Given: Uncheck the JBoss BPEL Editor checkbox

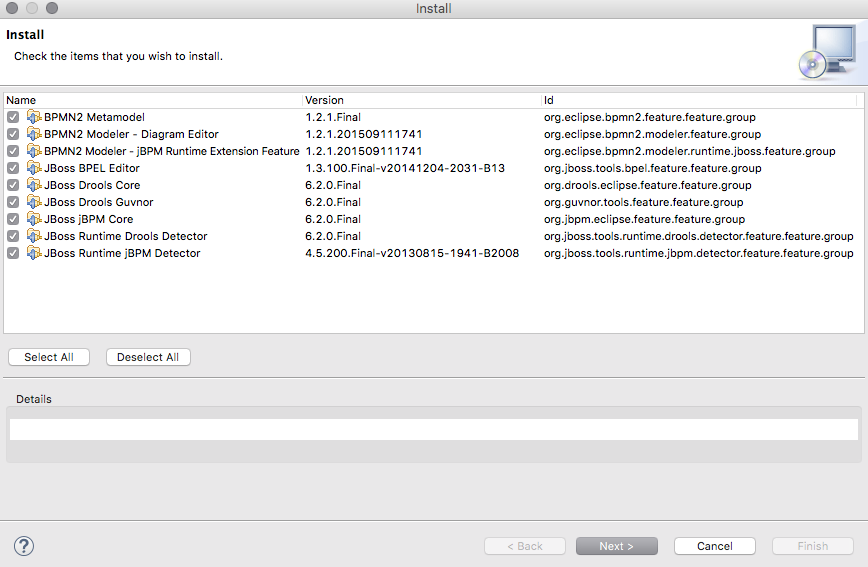Looking at the screenshot, I should click(13, 168).
